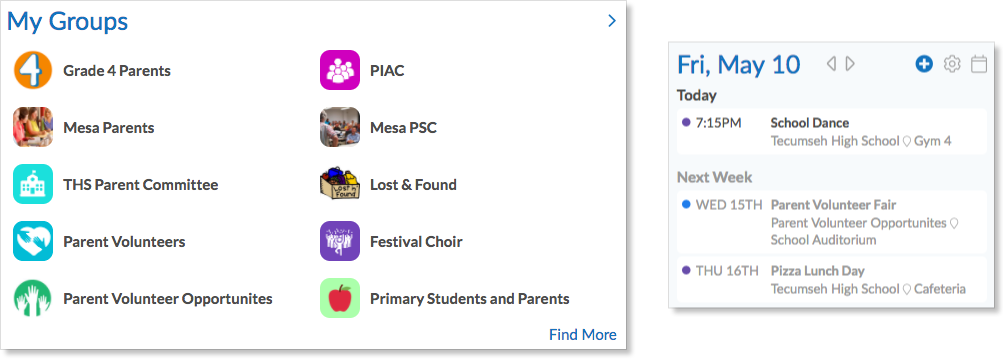Click the pink PIAC group icon

(340, 70)
